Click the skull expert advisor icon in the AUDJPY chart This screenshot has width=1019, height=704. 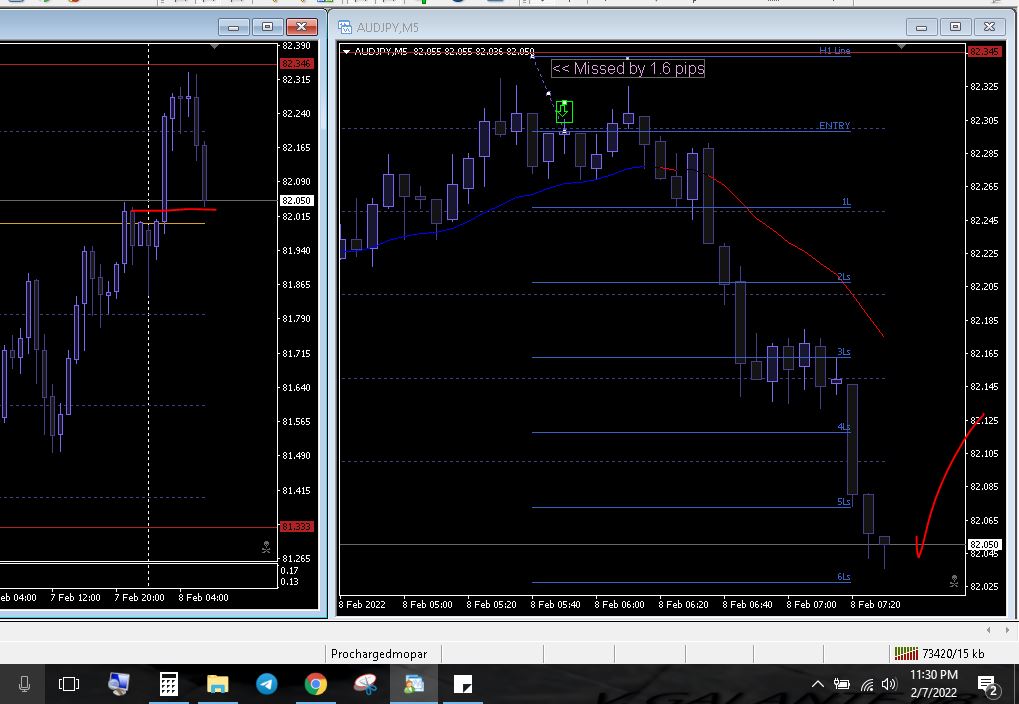point(953,581)
